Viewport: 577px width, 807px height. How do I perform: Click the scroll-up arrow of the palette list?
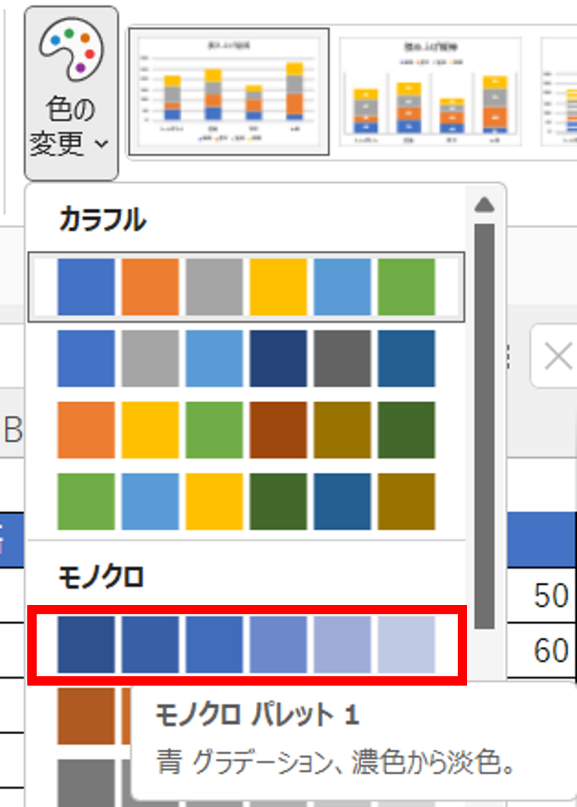point(484,205)
